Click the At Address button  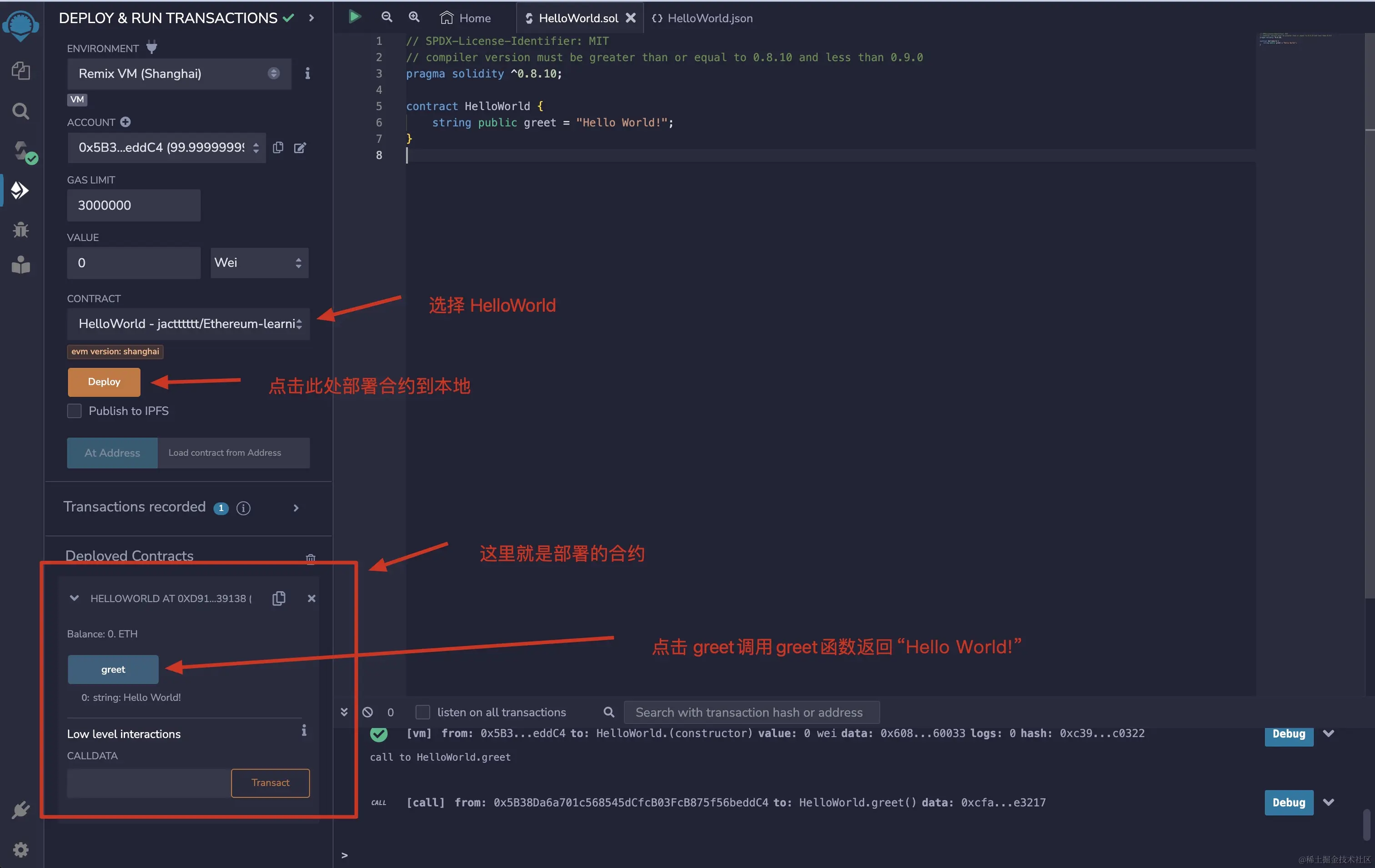(x=112, y=453)
